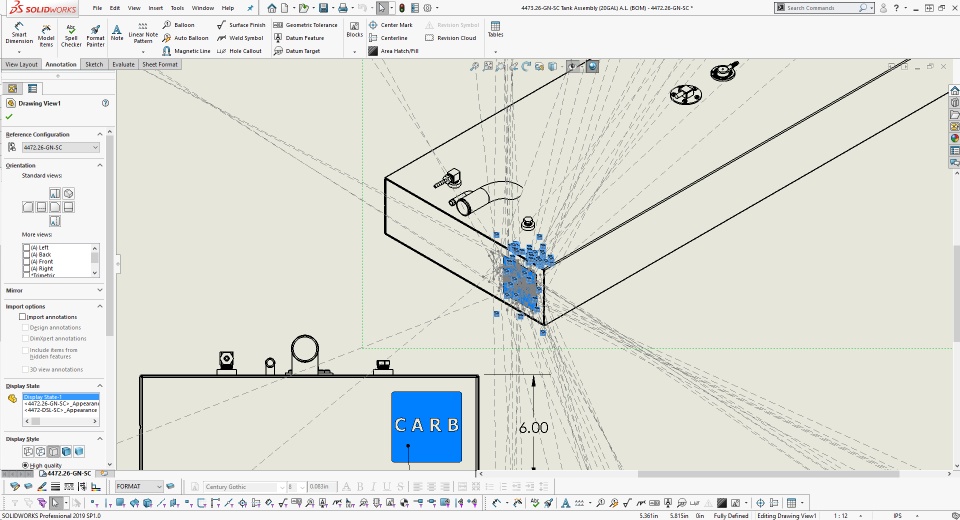Open the Model Items tool

(46, 36)
